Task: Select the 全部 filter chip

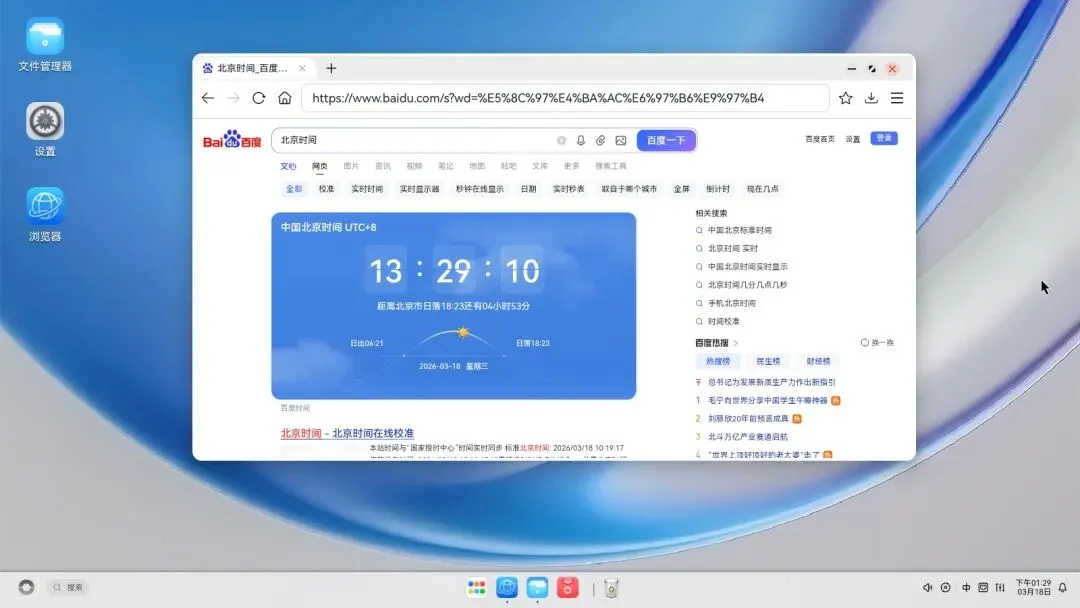Action: pyautogui.click(x=294, y=189)
